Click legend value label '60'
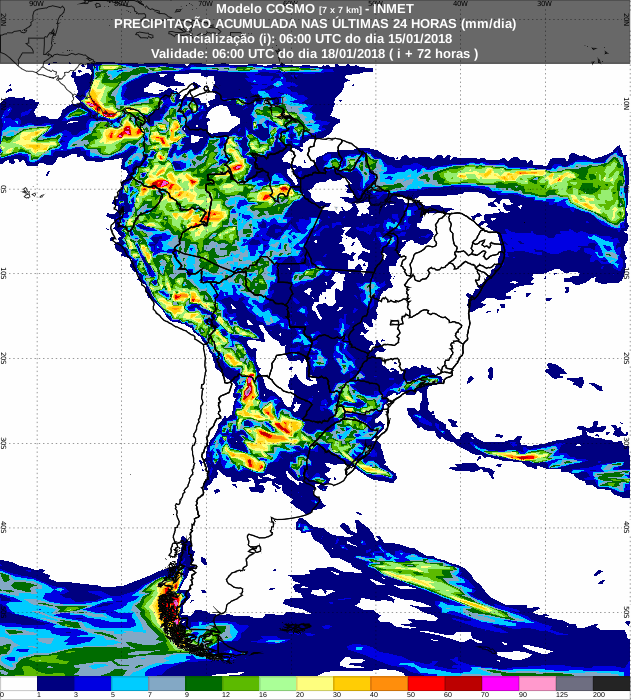Image resolution: width=631 pixels, height=700 pixels. [448, 695]
